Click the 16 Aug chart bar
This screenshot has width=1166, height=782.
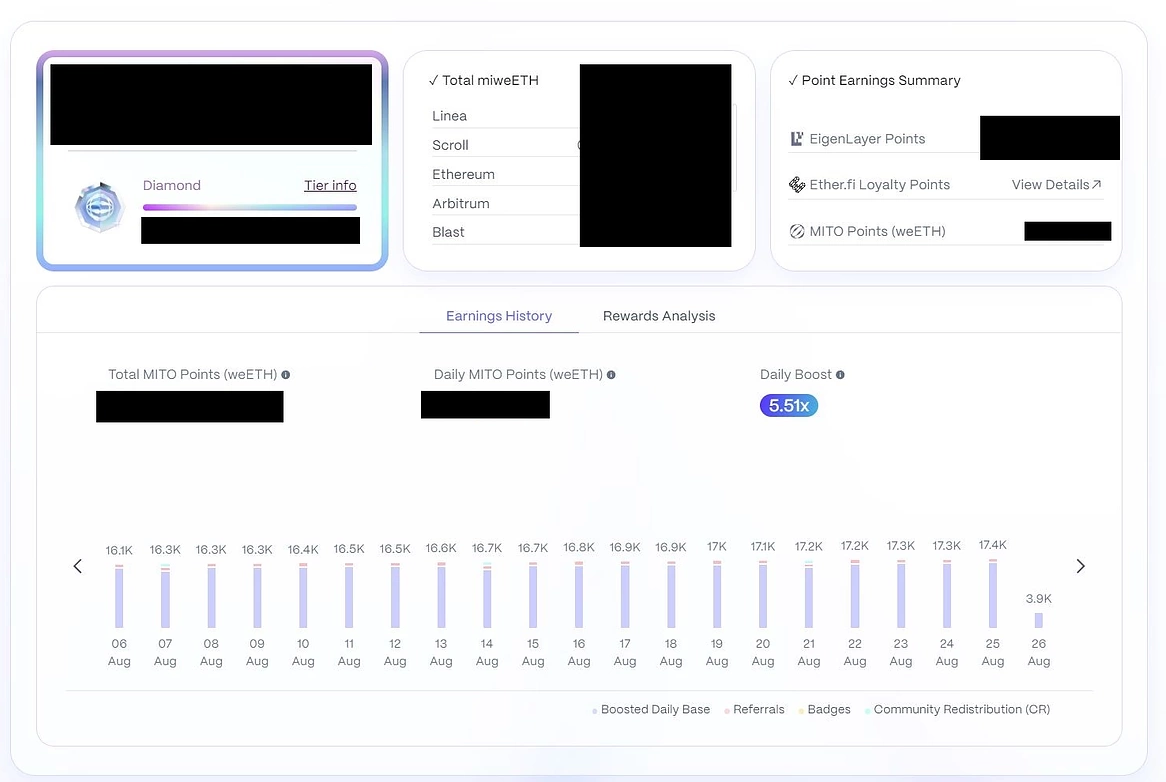coord(579,595)
